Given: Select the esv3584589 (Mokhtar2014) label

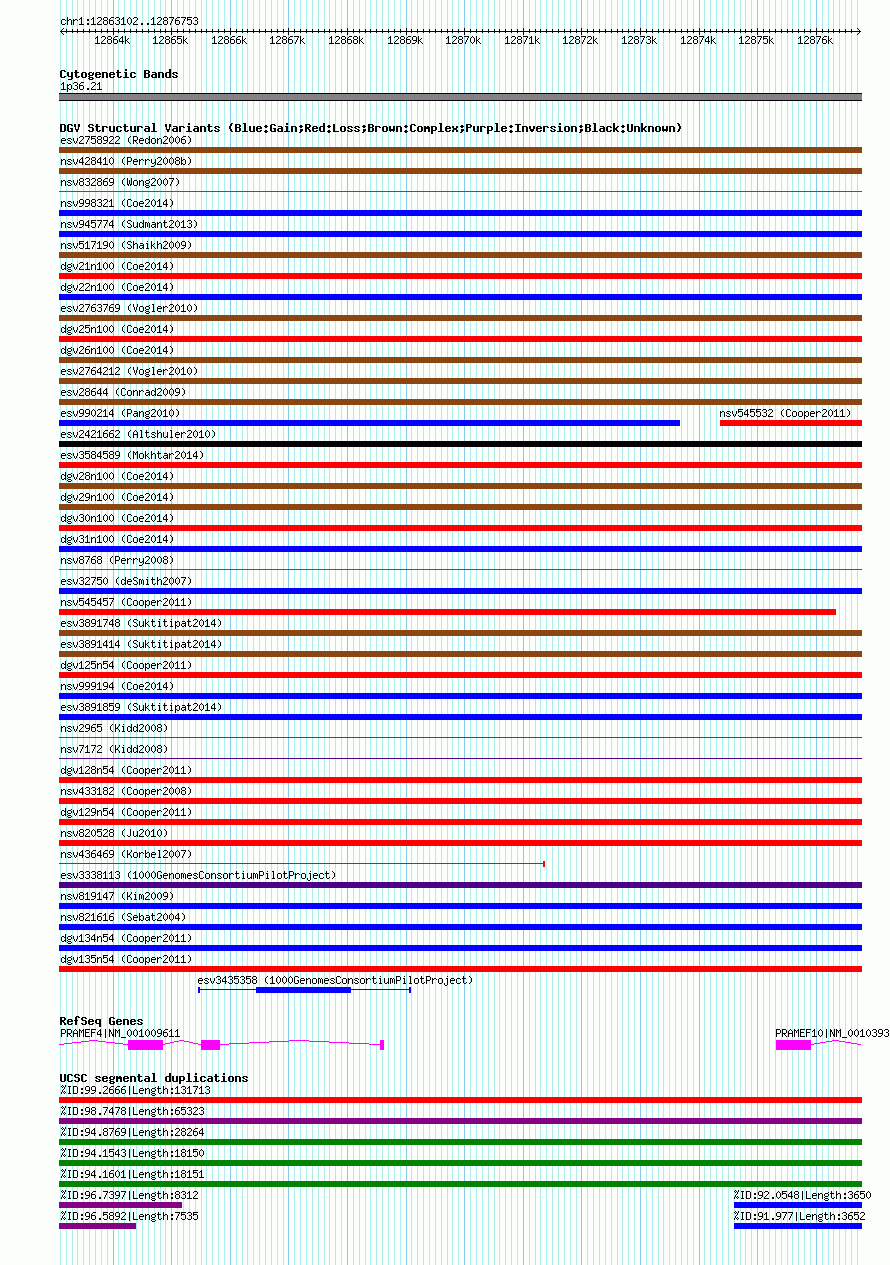Looking at the screenshot, I should pyautogui.click(x=132, y=455).
